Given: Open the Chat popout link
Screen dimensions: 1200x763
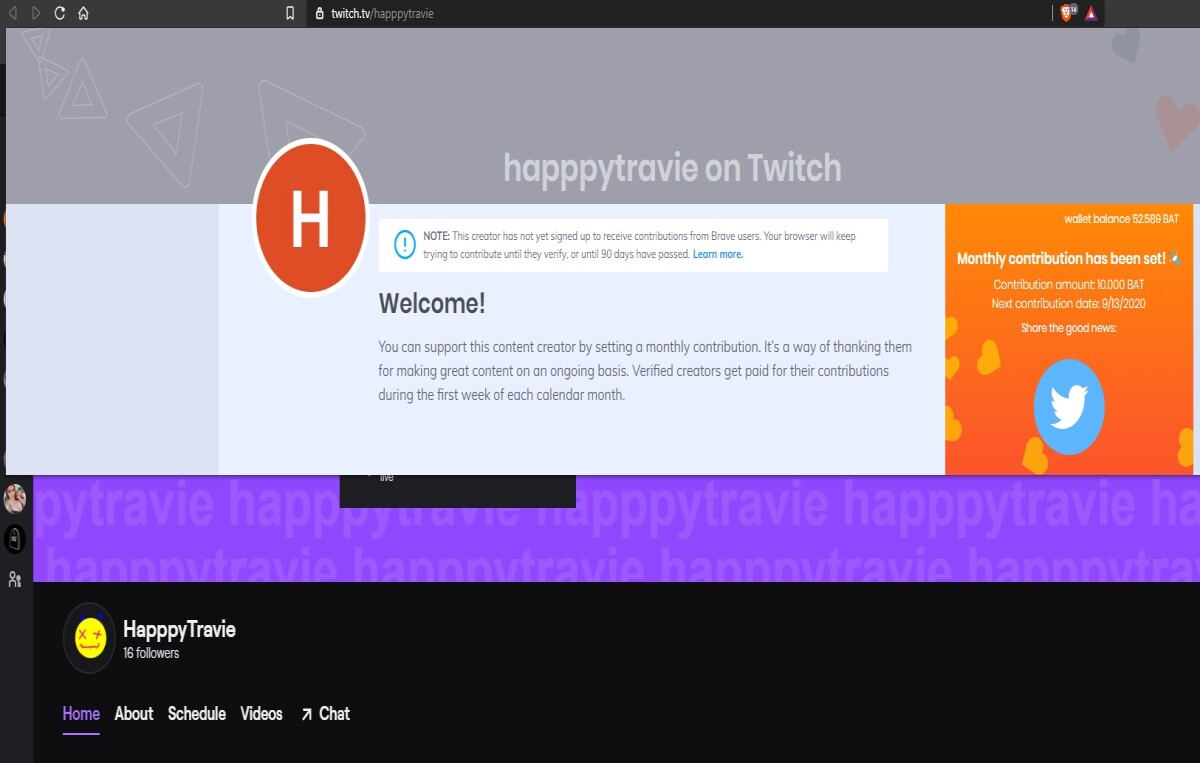Looking at the screenshot, I should [325, 714].
